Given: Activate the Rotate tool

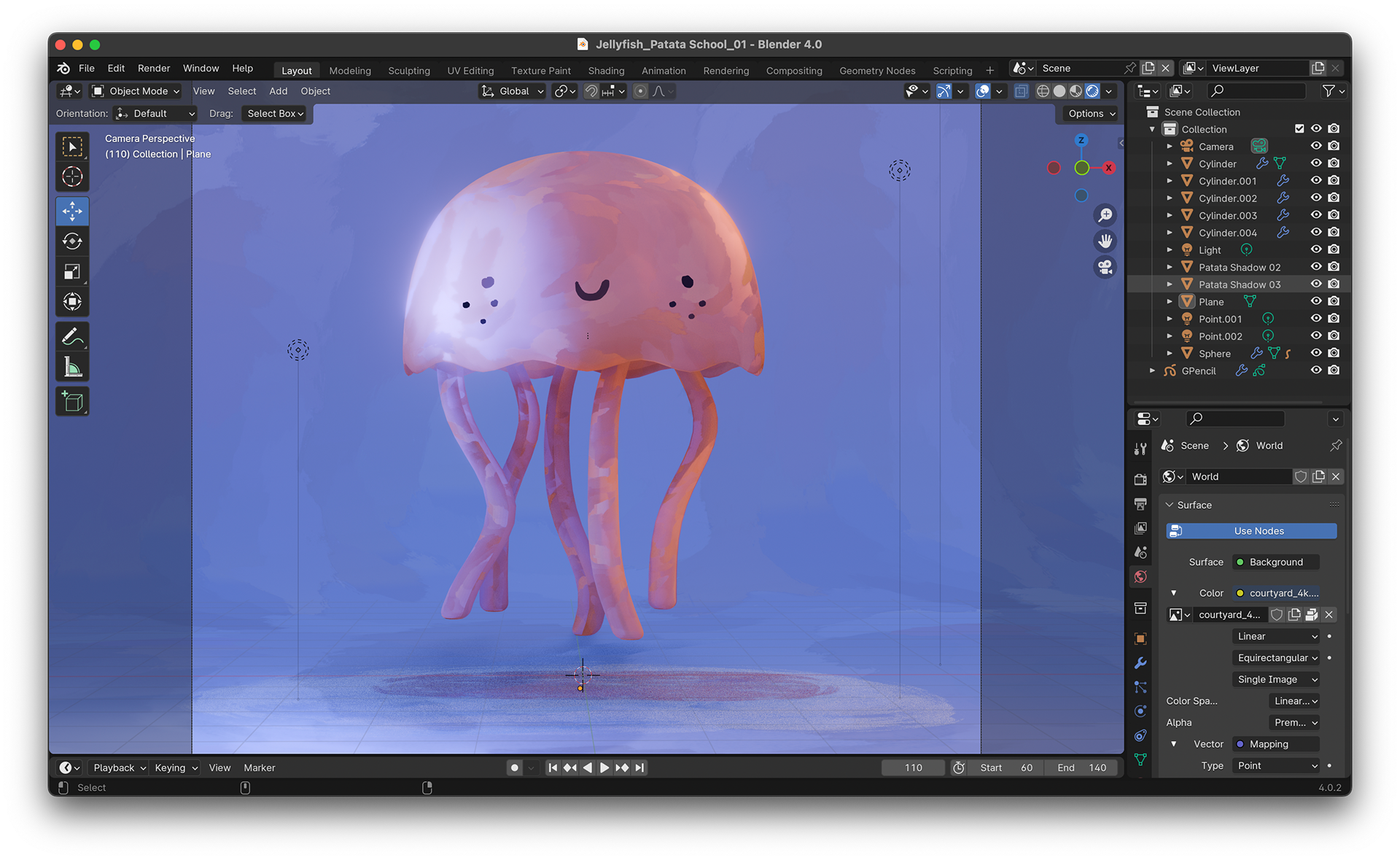Looking at the screenshot, I should pyautogui.click(x=72, y=241).
